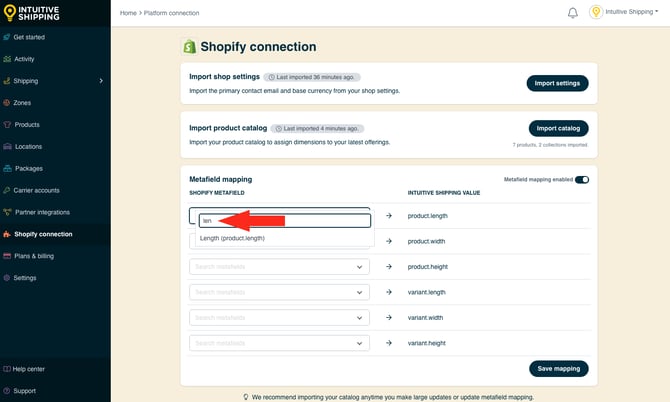Click the Zones globe icon
This screenshot has width=670, height=402.
coord(7,103)
